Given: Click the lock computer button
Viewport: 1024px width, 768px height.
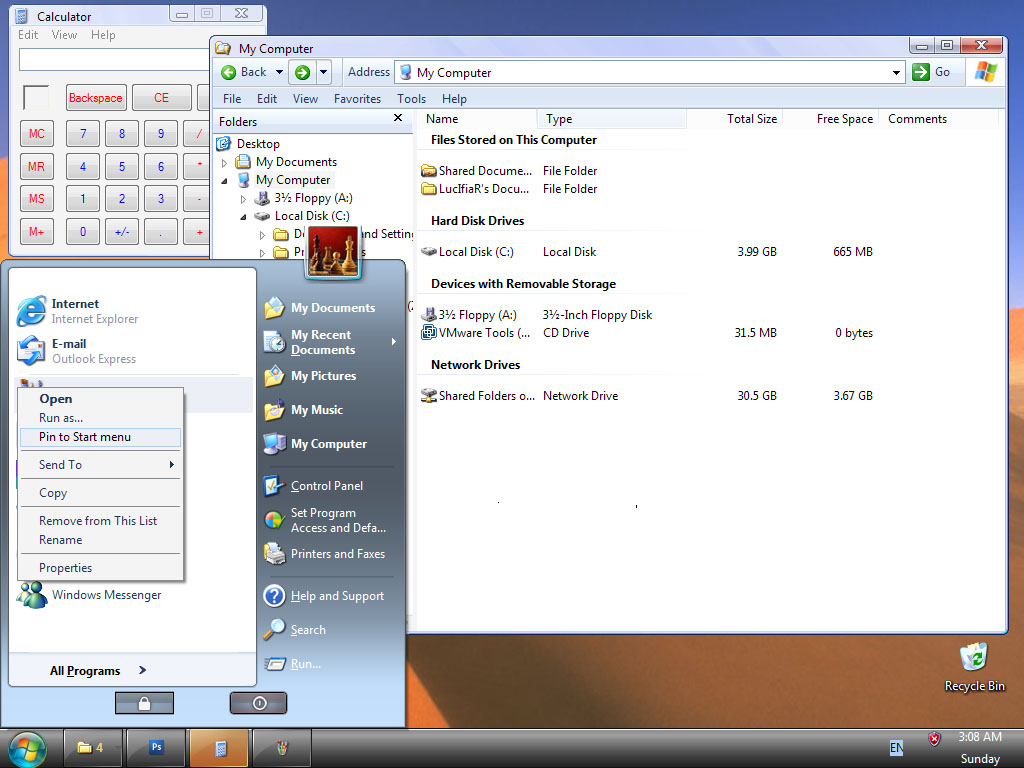Looking at the screenshot, I should coord(144,703).
